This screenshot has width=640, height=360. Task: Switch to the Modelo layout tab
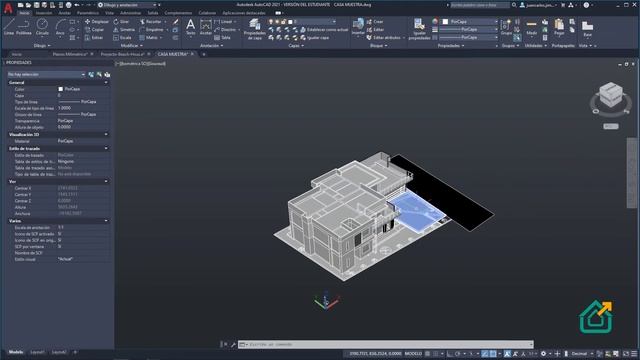(x=16, y=352)
